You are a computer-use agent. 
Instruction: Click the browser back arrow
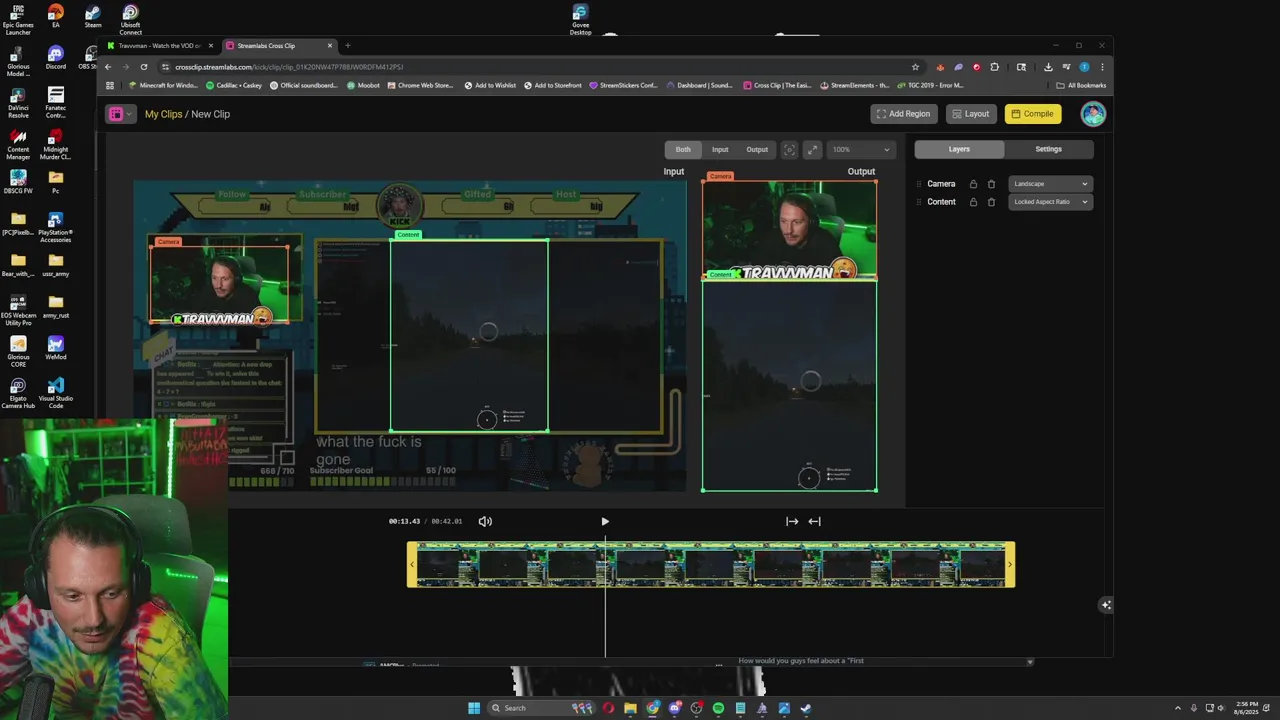108,67
